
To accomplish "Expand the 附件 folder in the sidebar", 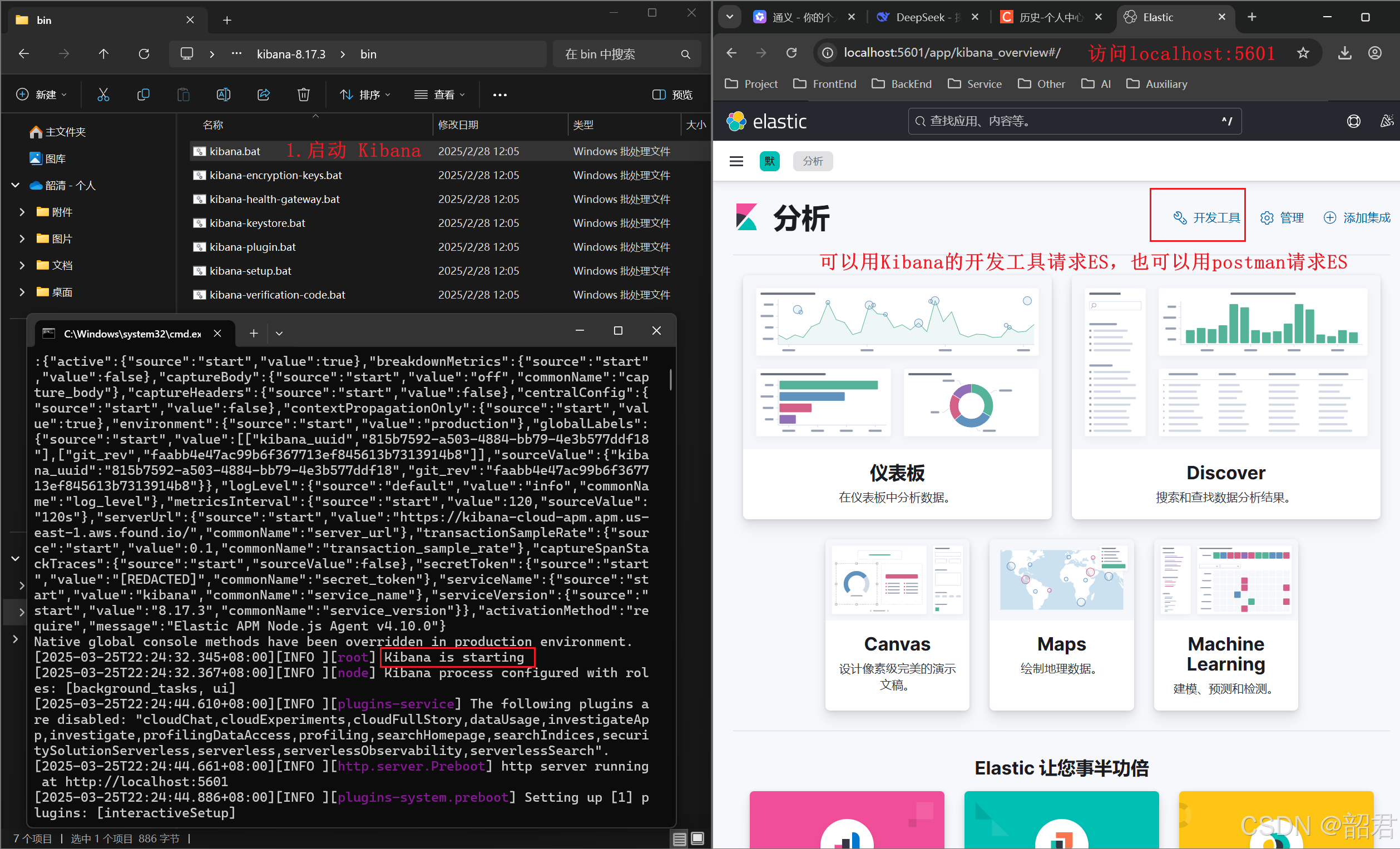I will coord(22,212).
